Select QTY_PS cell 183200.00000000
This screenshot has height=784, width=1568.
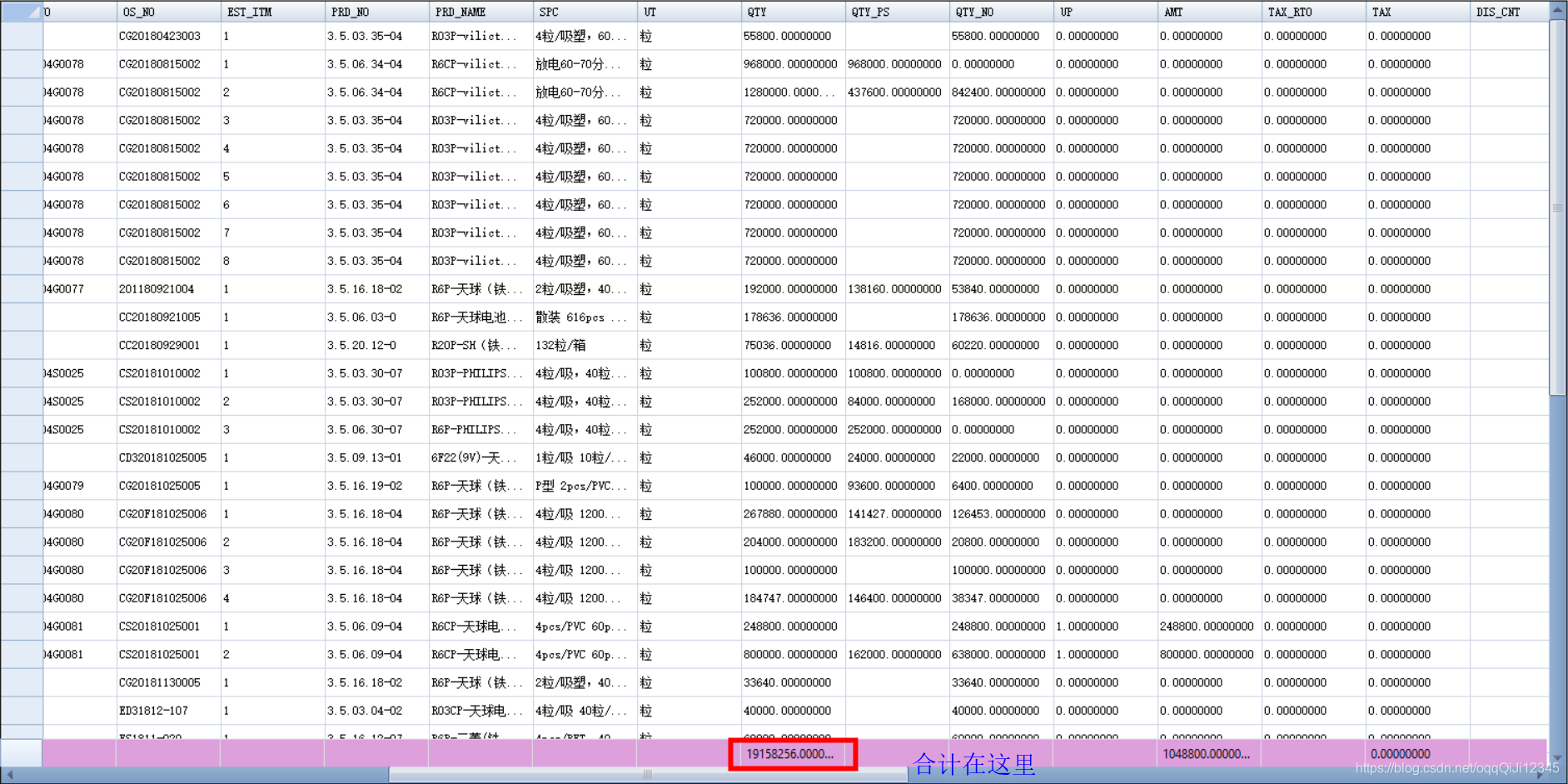[x=897, y=542]
